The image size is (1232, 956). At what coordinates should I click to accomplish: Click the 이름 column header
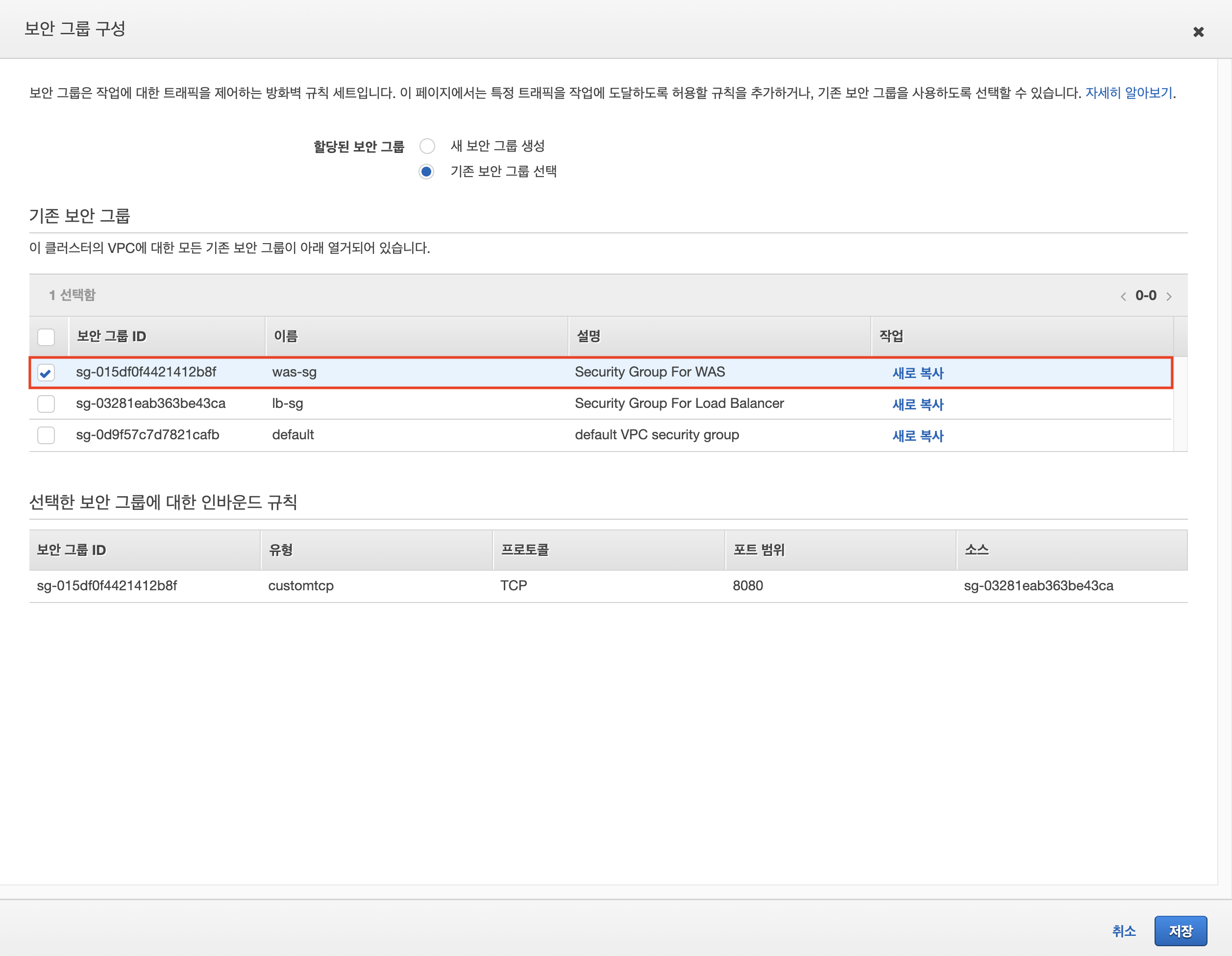click(x=286, y=336)
